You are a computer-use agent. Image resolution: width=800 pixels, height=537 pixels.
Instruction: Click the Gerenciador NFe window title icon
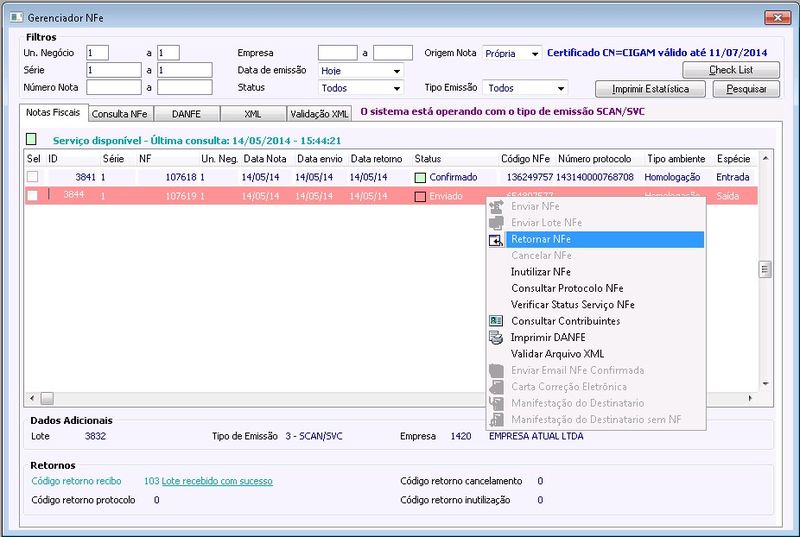(x=16, y=18)
